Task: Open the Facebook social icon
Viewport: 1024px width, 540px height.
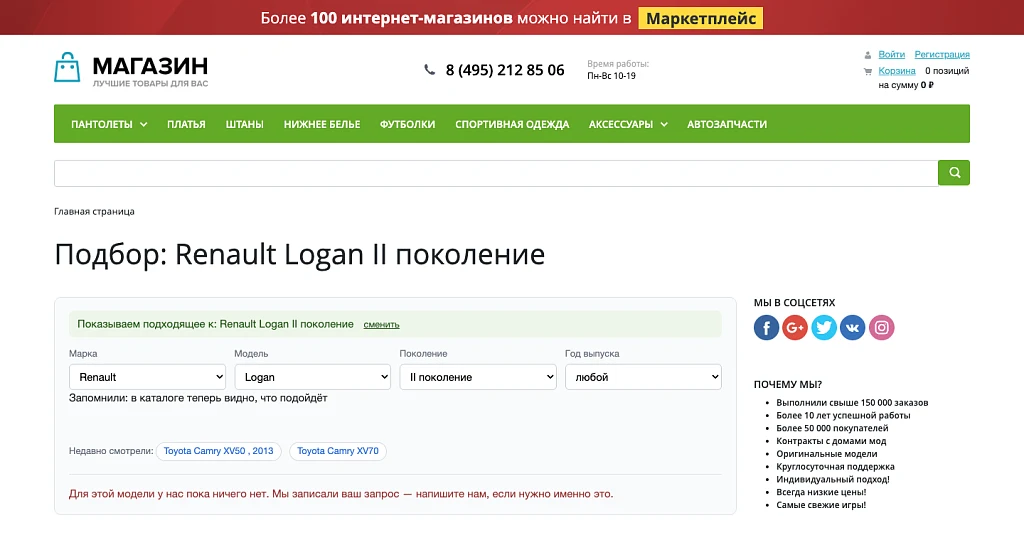Action: (x=766, y=328)
